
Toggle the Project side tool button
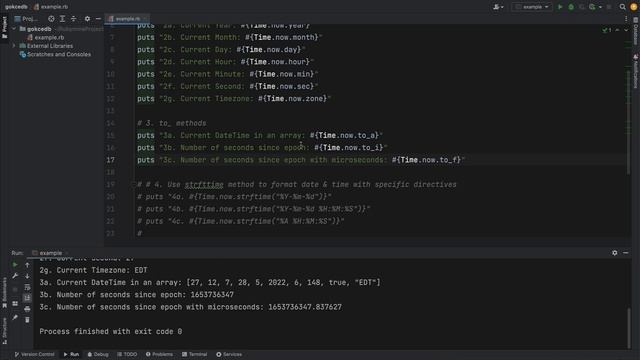click(4, 27)
